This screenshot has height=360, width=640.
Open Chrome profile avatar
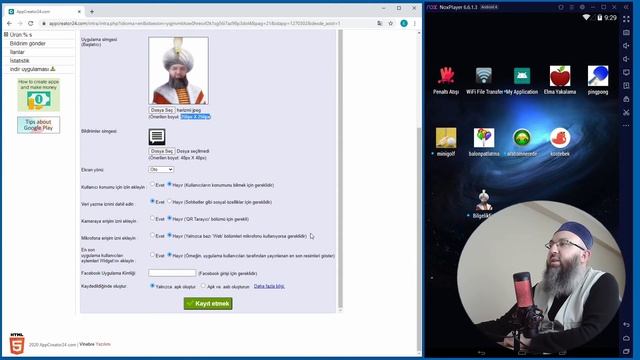pyautogui.click(x=404, y=23)
